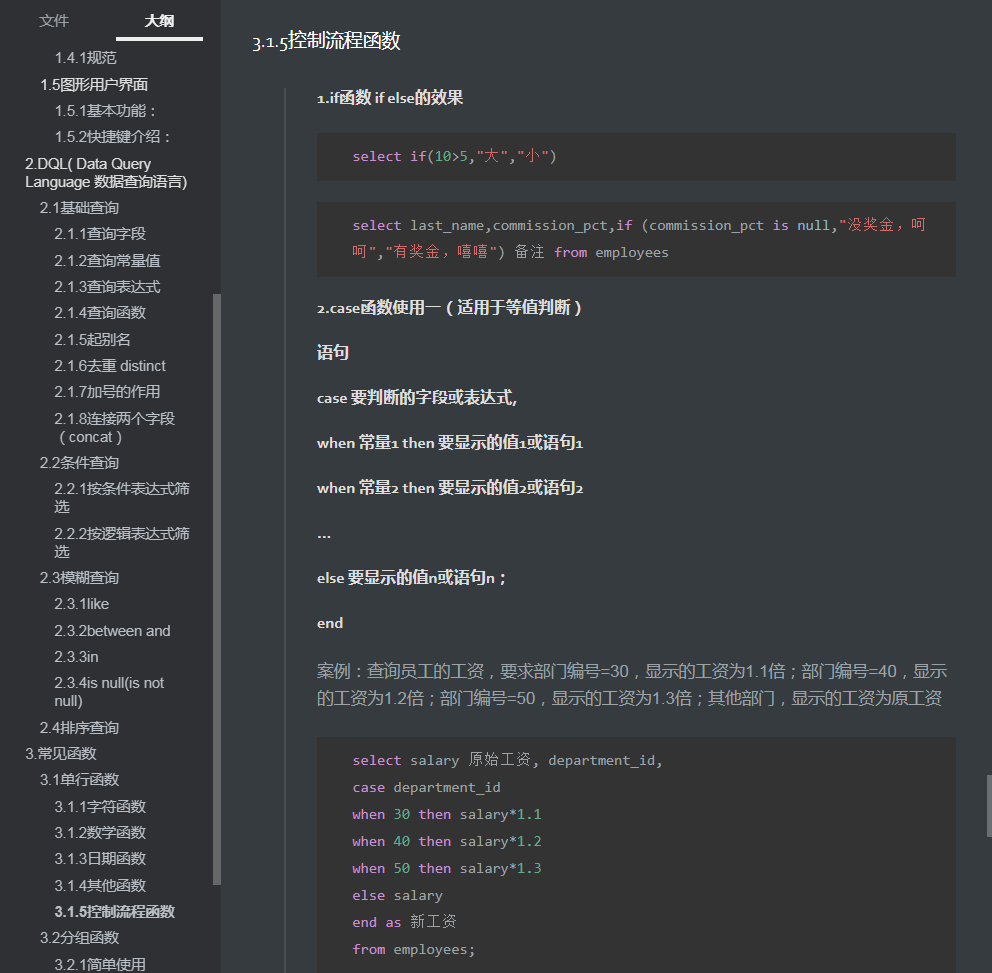Image resolution: width=992 pixels, height=973 pixels.
Task: Open 2.DQL Data Query Language heading
Action: pos(106,173)
